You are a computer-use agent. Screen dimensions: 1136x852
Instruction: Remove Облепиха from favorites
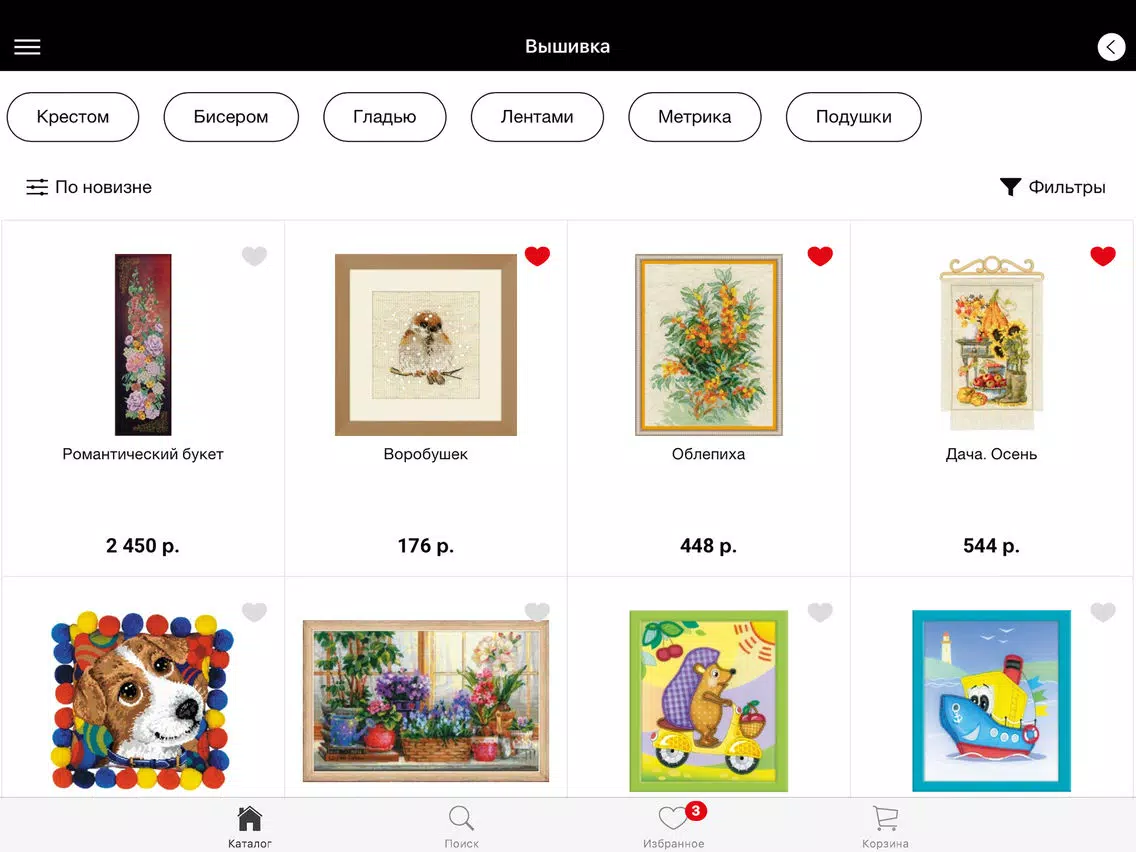(820, 256)
